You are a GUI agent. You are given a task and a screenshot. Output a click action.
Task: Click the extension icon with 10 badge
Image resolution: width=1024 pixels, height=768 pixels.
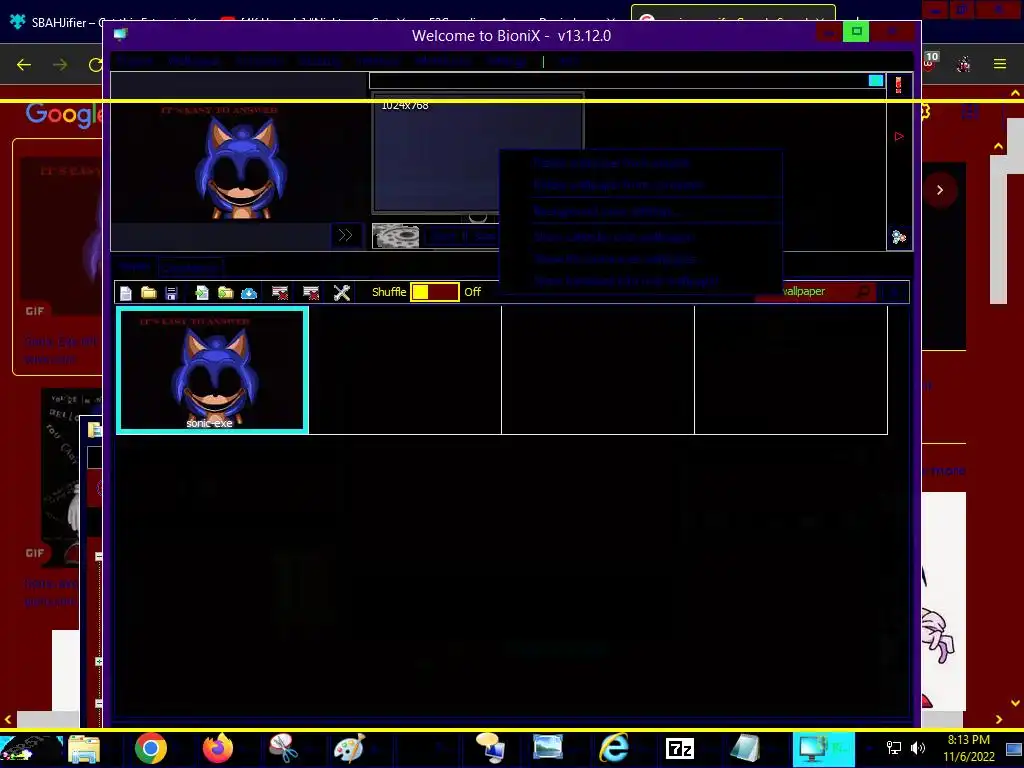click(x=931, y=61)
